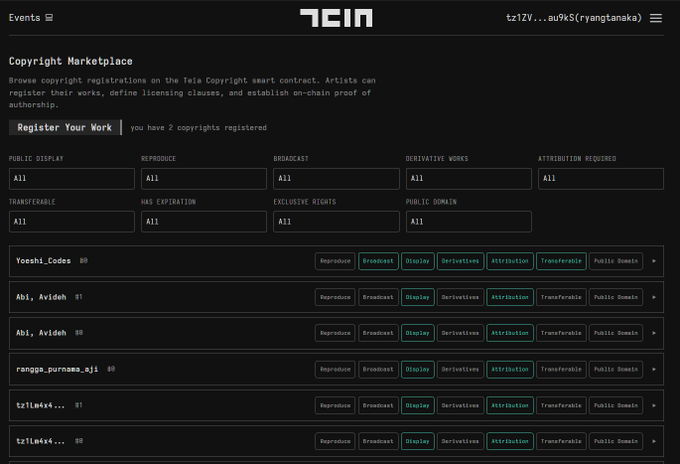Click Transferable tag in Yoeshi_Codes row
This screenshot has width=680, height=464.
(561, 261)
